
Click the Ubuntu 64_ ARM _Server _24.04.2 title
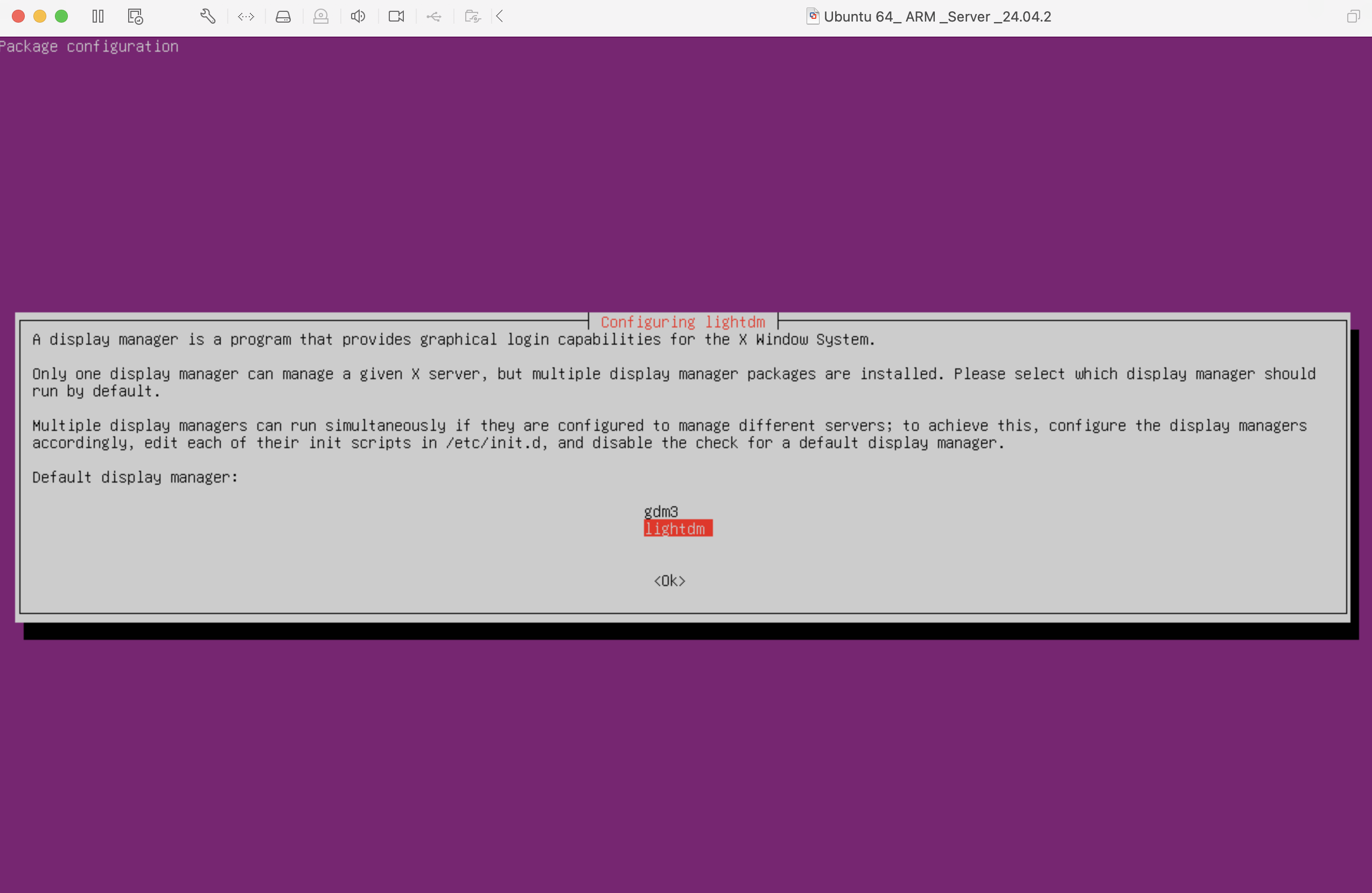coord(937,17)
